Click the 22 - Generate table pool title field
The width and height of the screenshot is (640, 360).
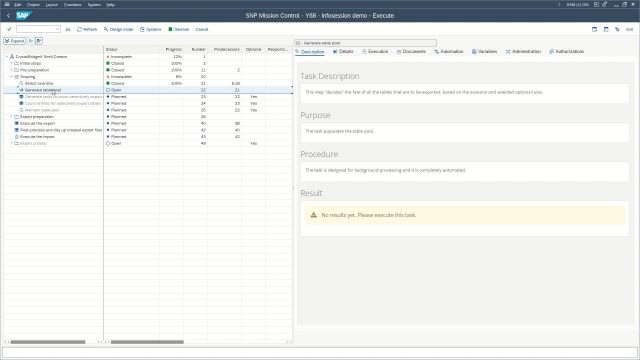pyautogui.click(x=365, y=43)
